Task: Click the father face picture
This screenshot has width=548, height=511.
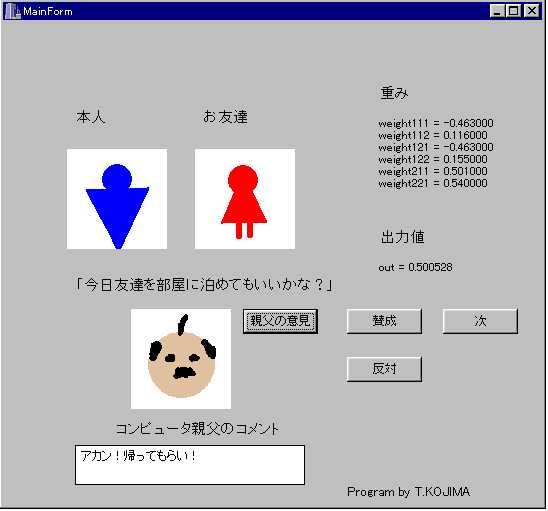Action: click(x=181, y=359)
